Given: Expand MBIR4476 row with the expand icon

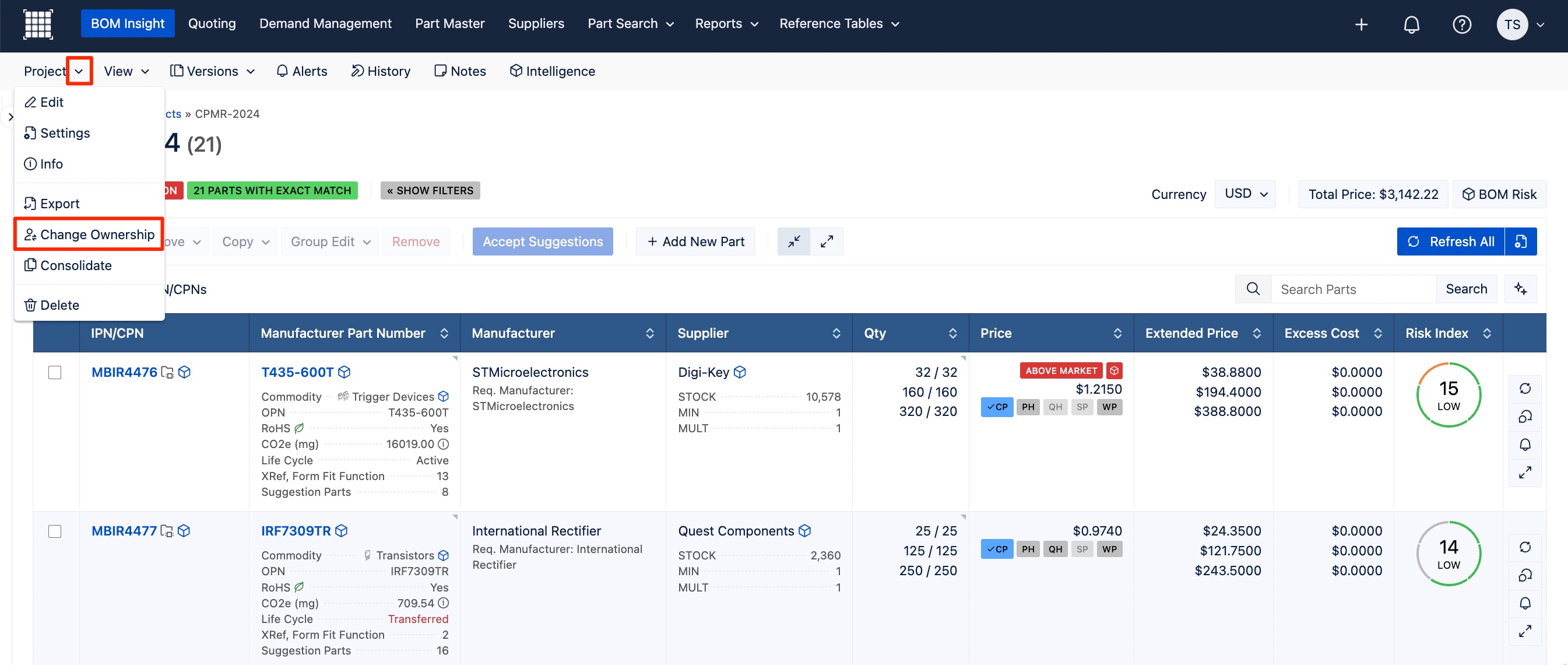Looking at the screenshot, I should click(1525, 473).
